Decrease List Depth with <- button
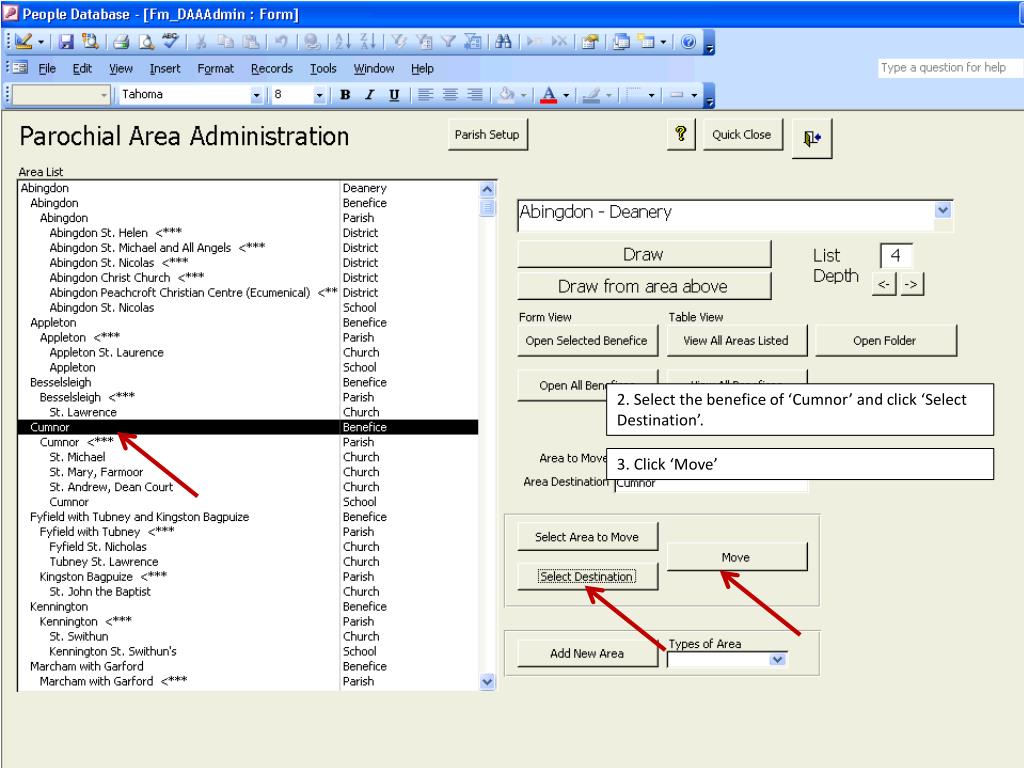This screenshot has height=768, width=1024. pyautogui.click(x=884, y=284)
